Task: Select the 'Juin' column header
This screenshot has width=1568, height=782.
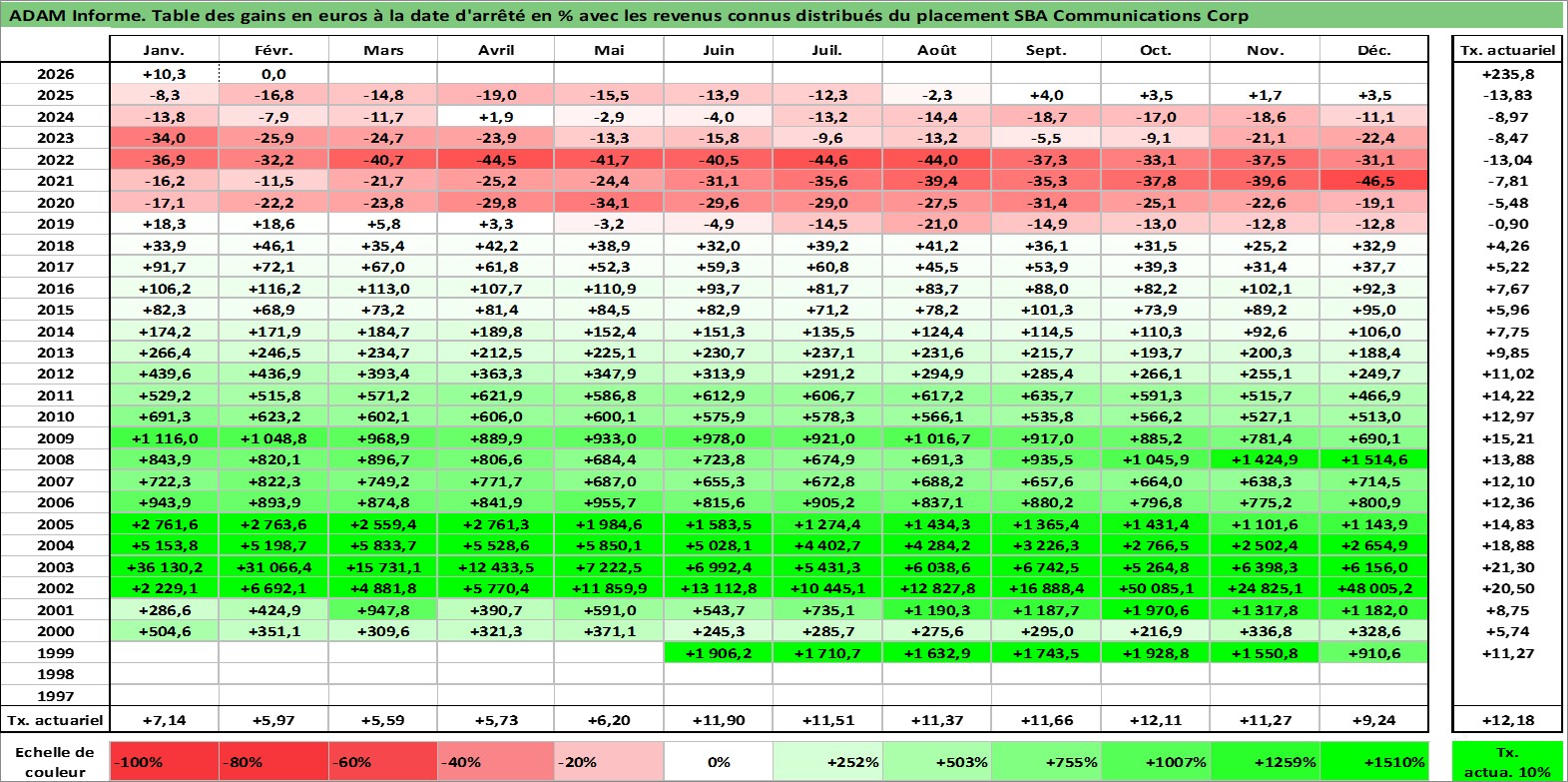Action: click(x=719, y=50)
